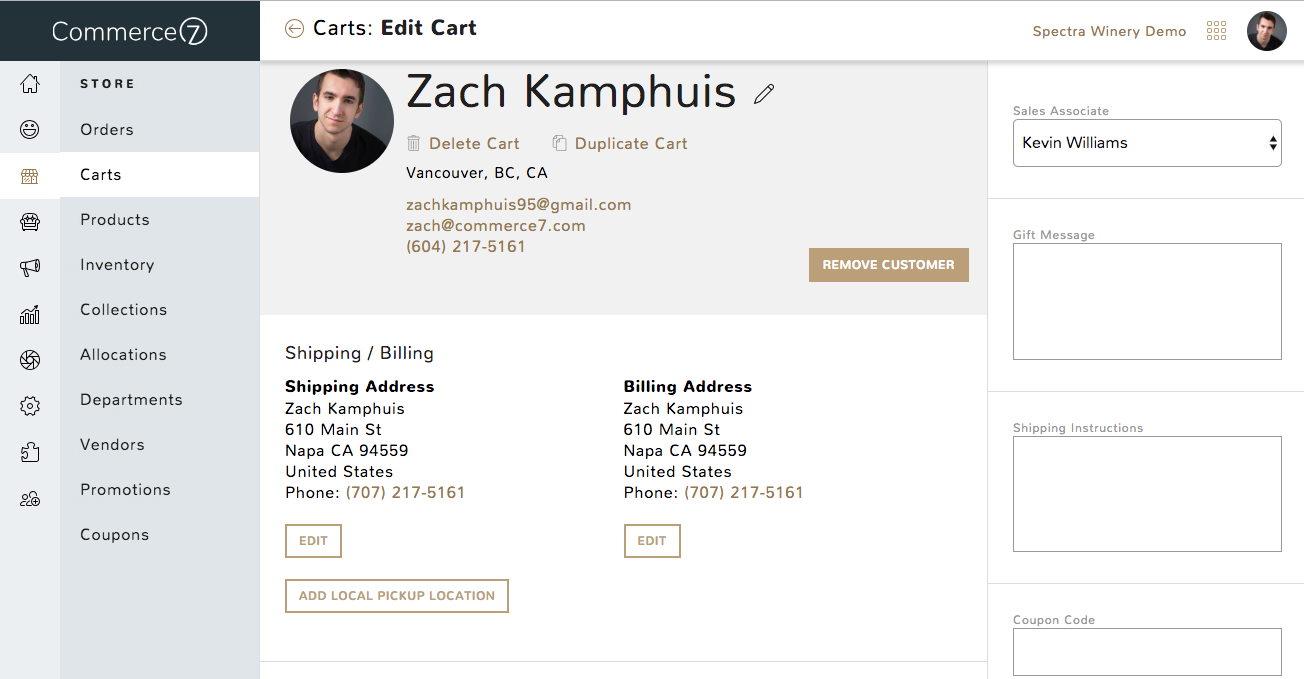The image size is (1304, 679).
Task: Open the Sales Associate dropdown
Action: pos(1147,143)
